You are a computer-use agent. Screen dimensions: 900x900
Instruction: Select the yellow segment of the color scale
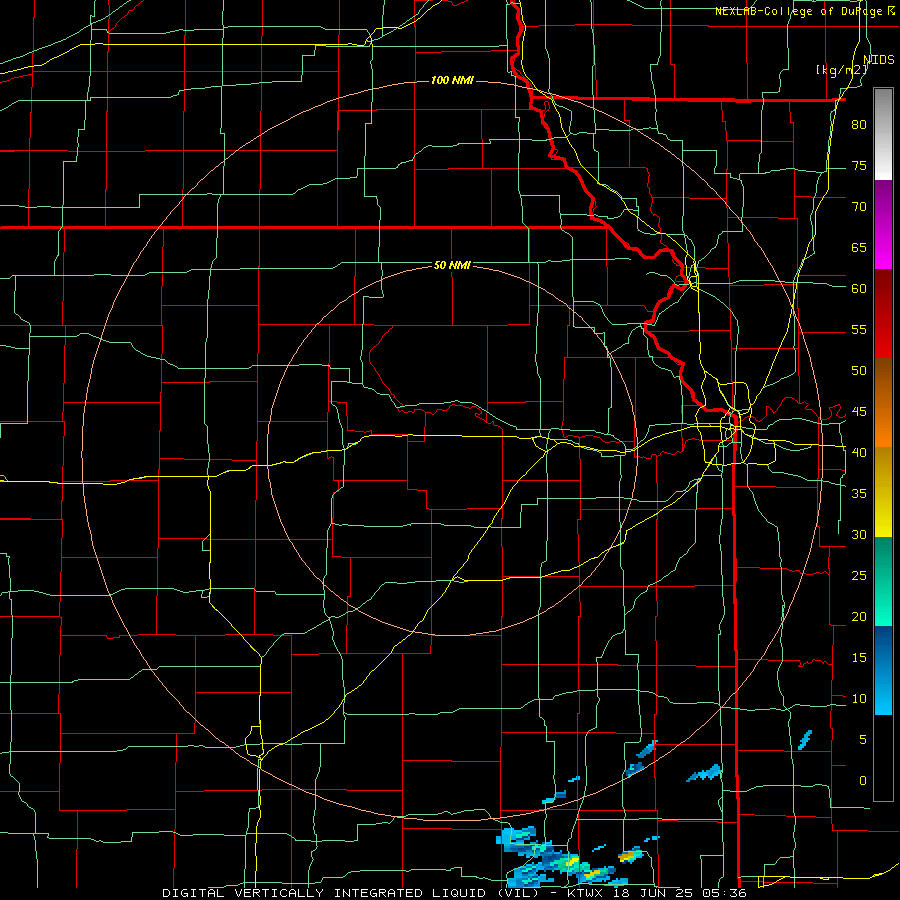(883, 491)
